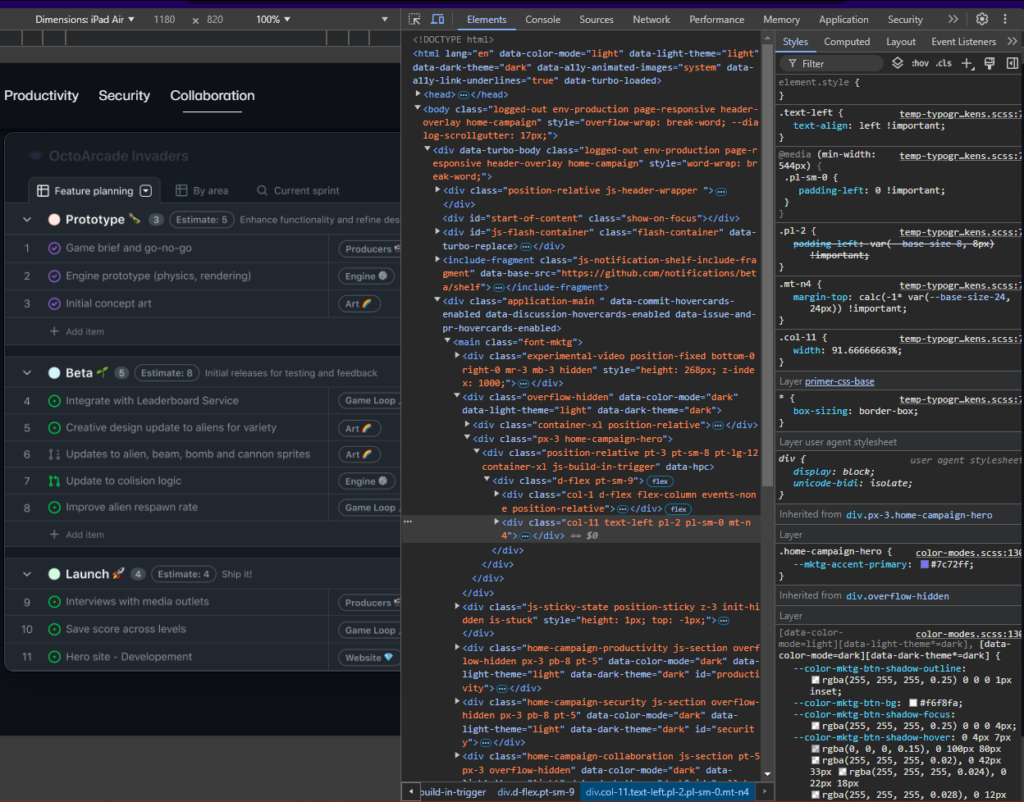This screenshot has height=802, width=1024.
Task: Open the #7c72ff color swatch
Action: pos(924,565)
